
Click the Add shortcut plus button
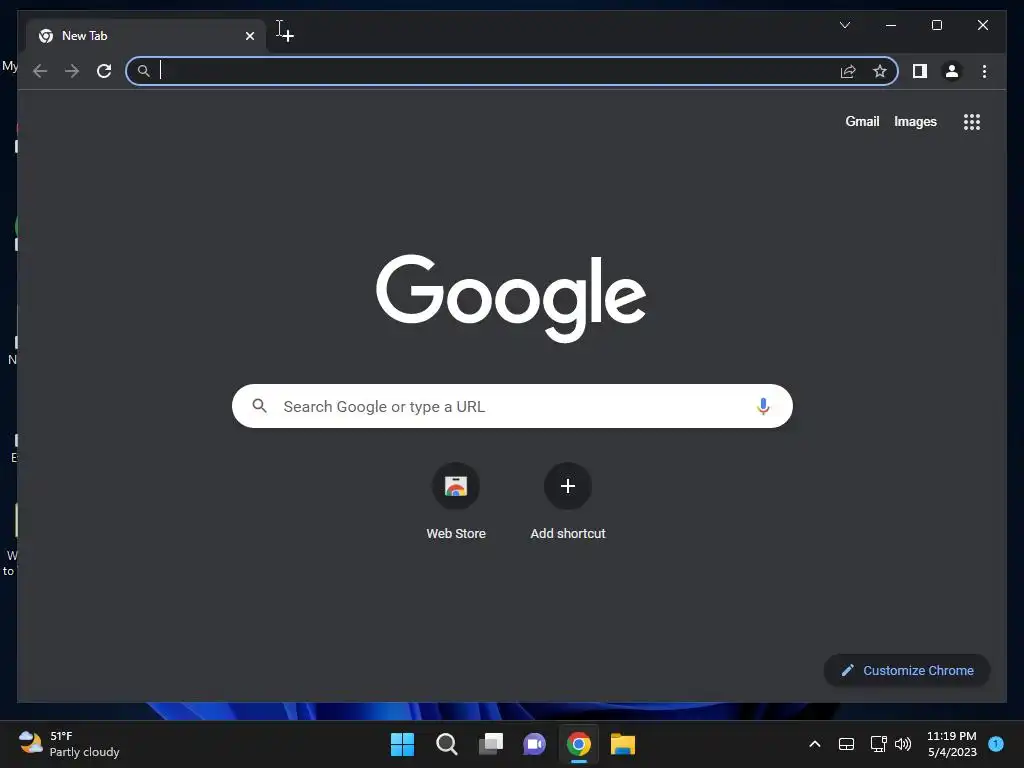(x=568, y=486)
